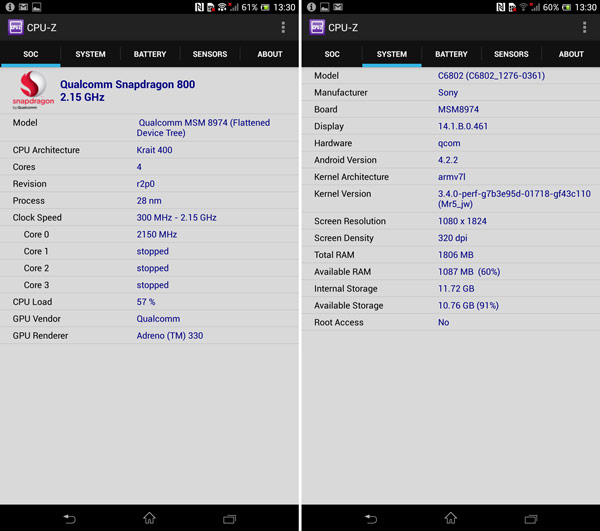Tap the mail notification icon on left status bar

tap(23, 7)
